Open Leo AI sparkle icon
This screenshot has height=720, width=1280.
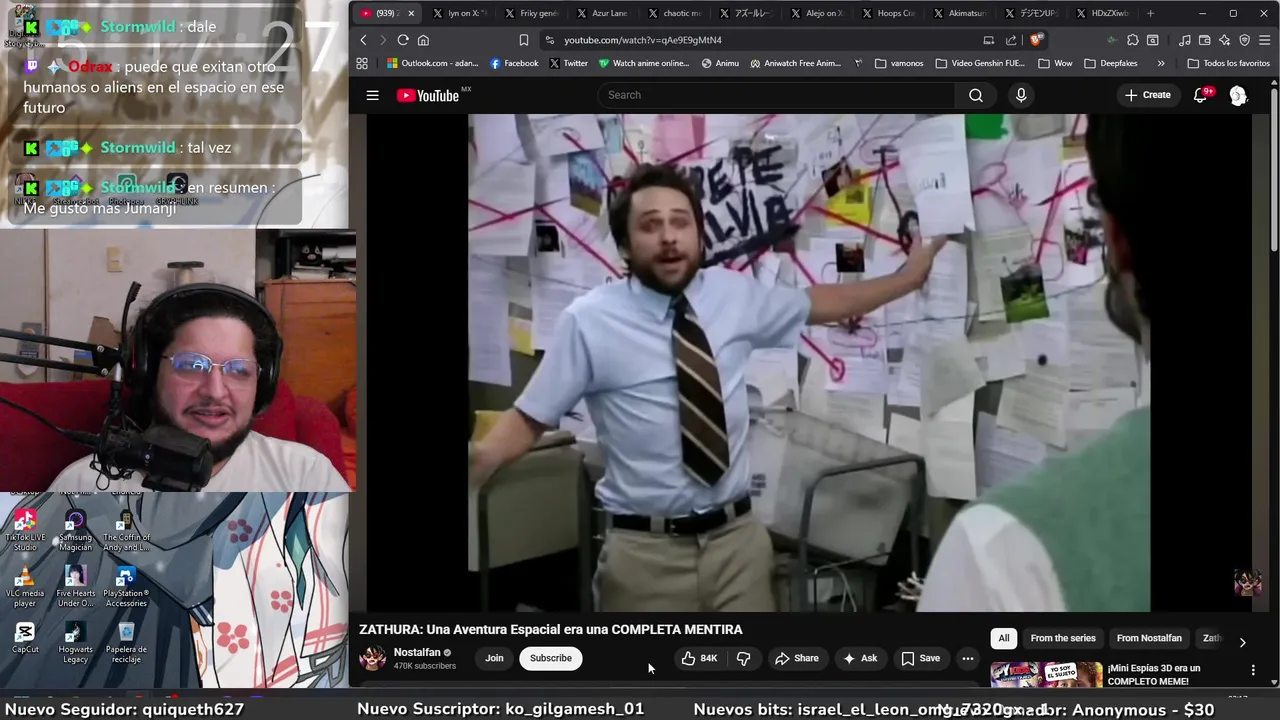1225,40
